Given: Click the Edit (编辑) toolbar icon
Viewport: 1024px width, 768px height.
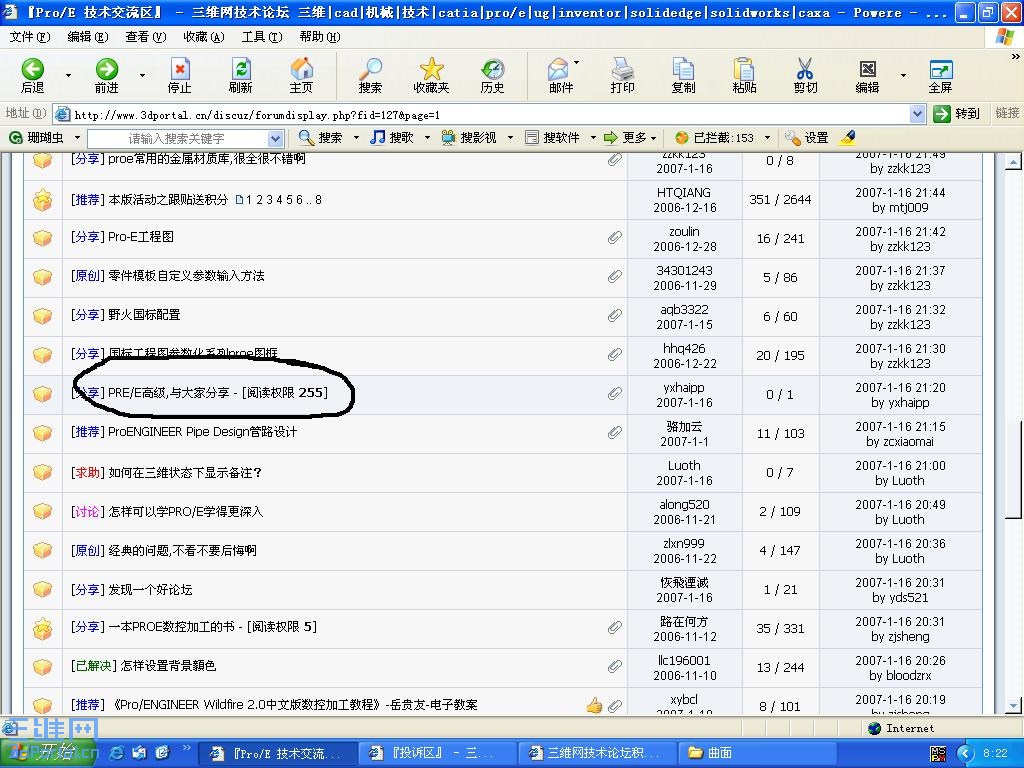Looking at the screenshot, I should 867,76.
